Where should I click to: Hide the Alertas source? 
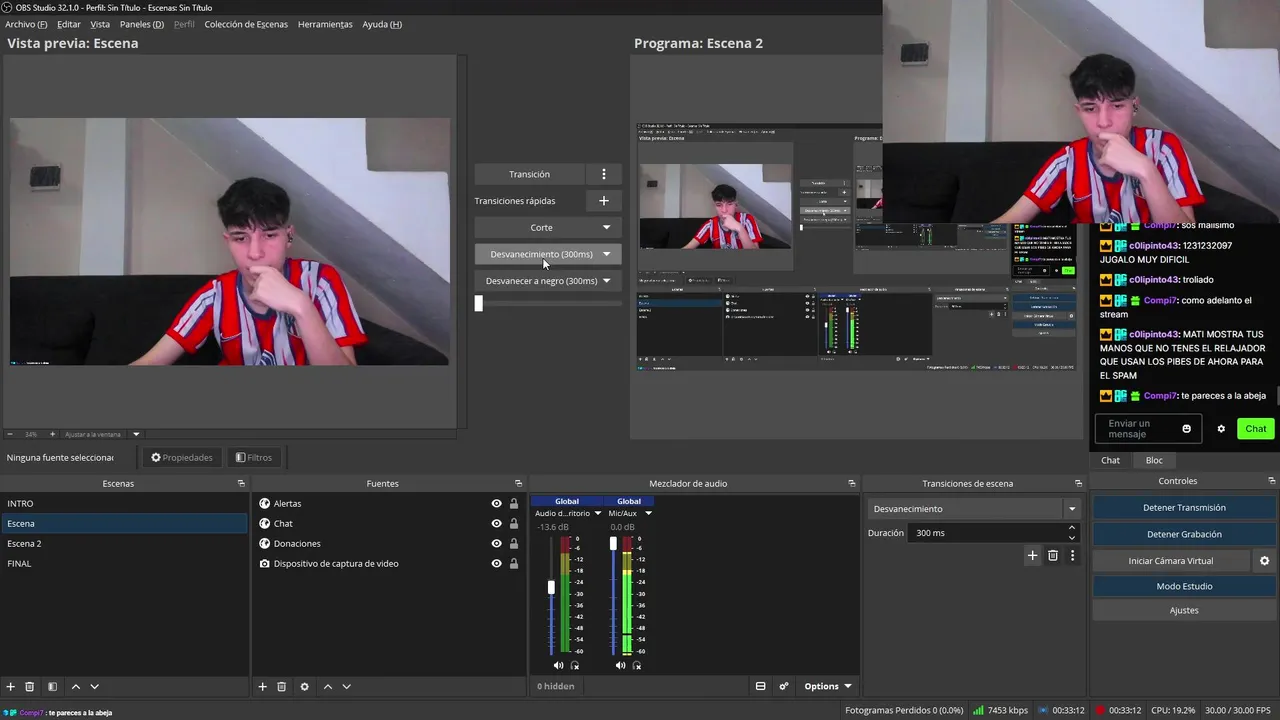[496, 503]
